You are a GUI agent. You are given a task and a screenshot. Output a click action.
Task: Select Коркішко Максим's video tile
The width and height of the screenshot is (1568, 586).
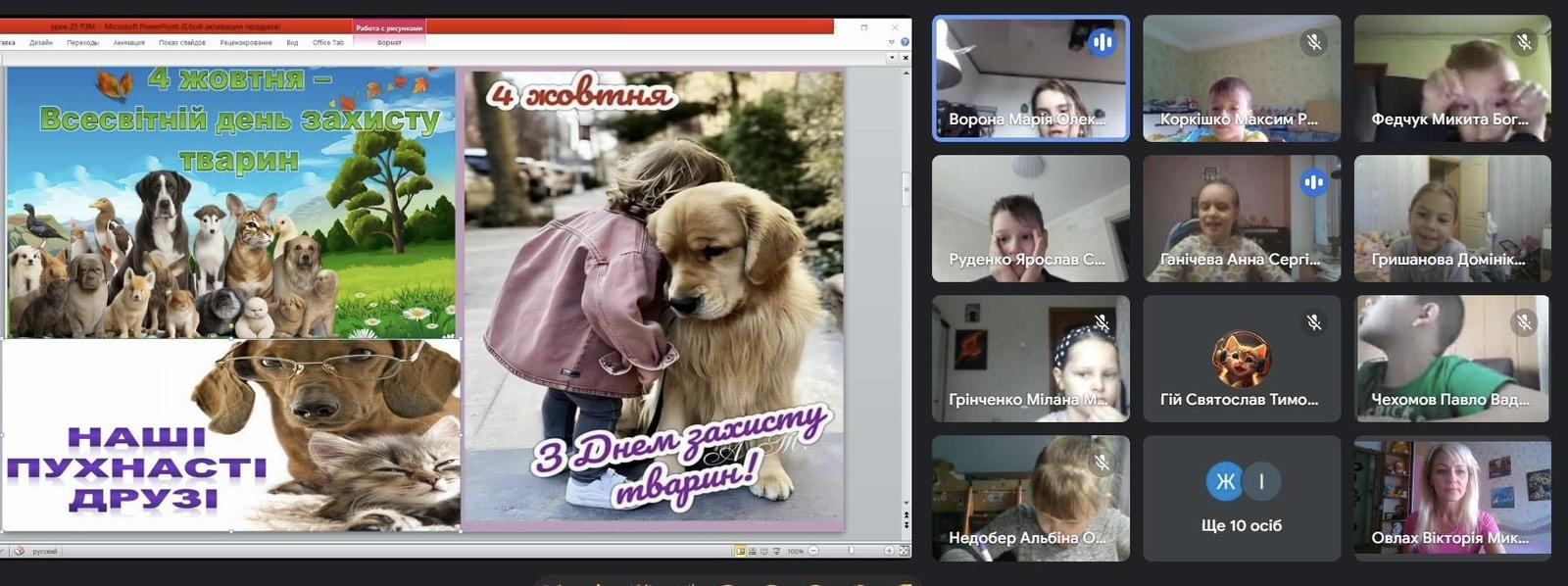click(1242, 78)
